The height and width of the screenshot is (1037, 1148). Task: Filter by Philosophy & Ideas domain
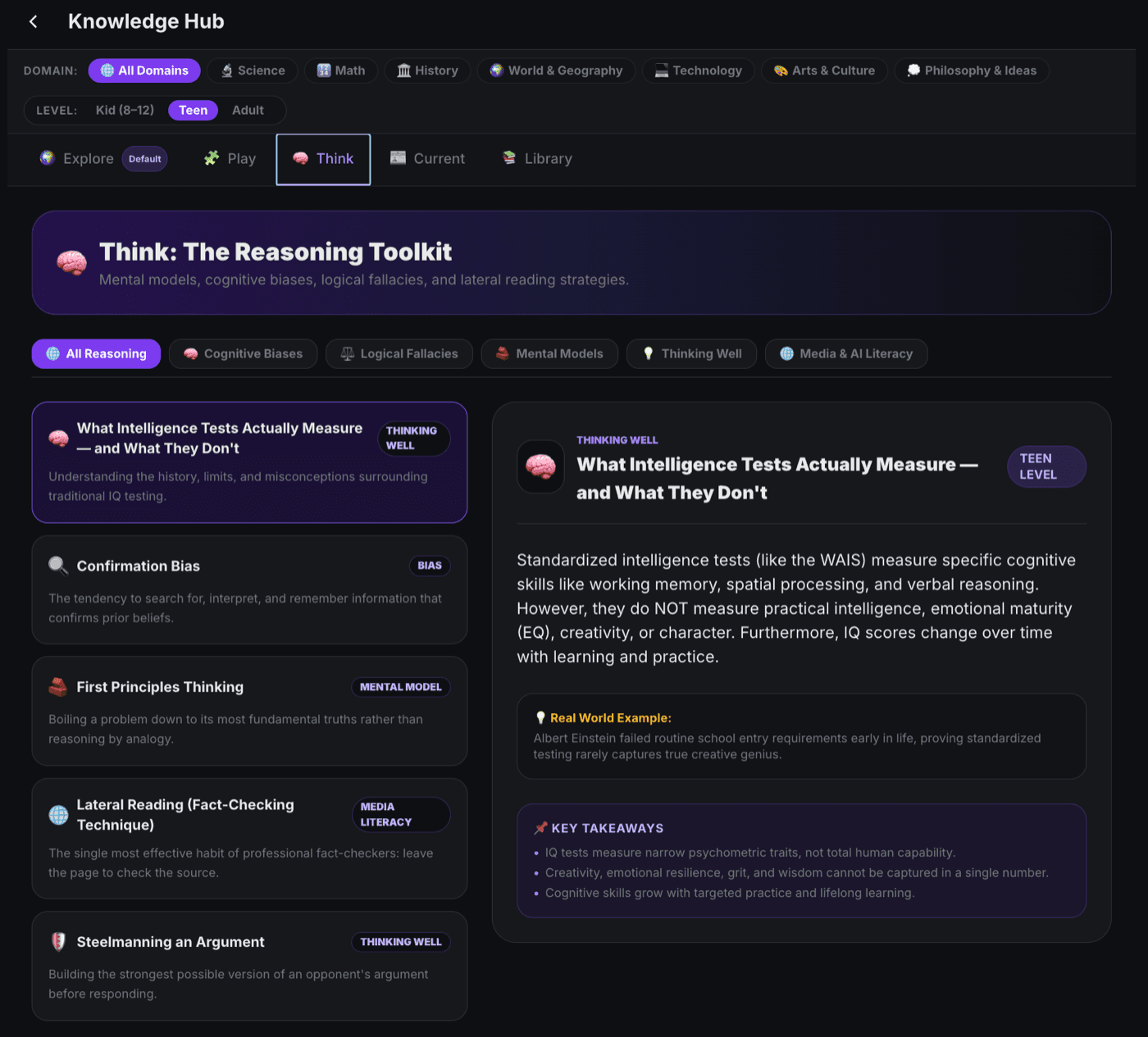[x=972, y=70]
